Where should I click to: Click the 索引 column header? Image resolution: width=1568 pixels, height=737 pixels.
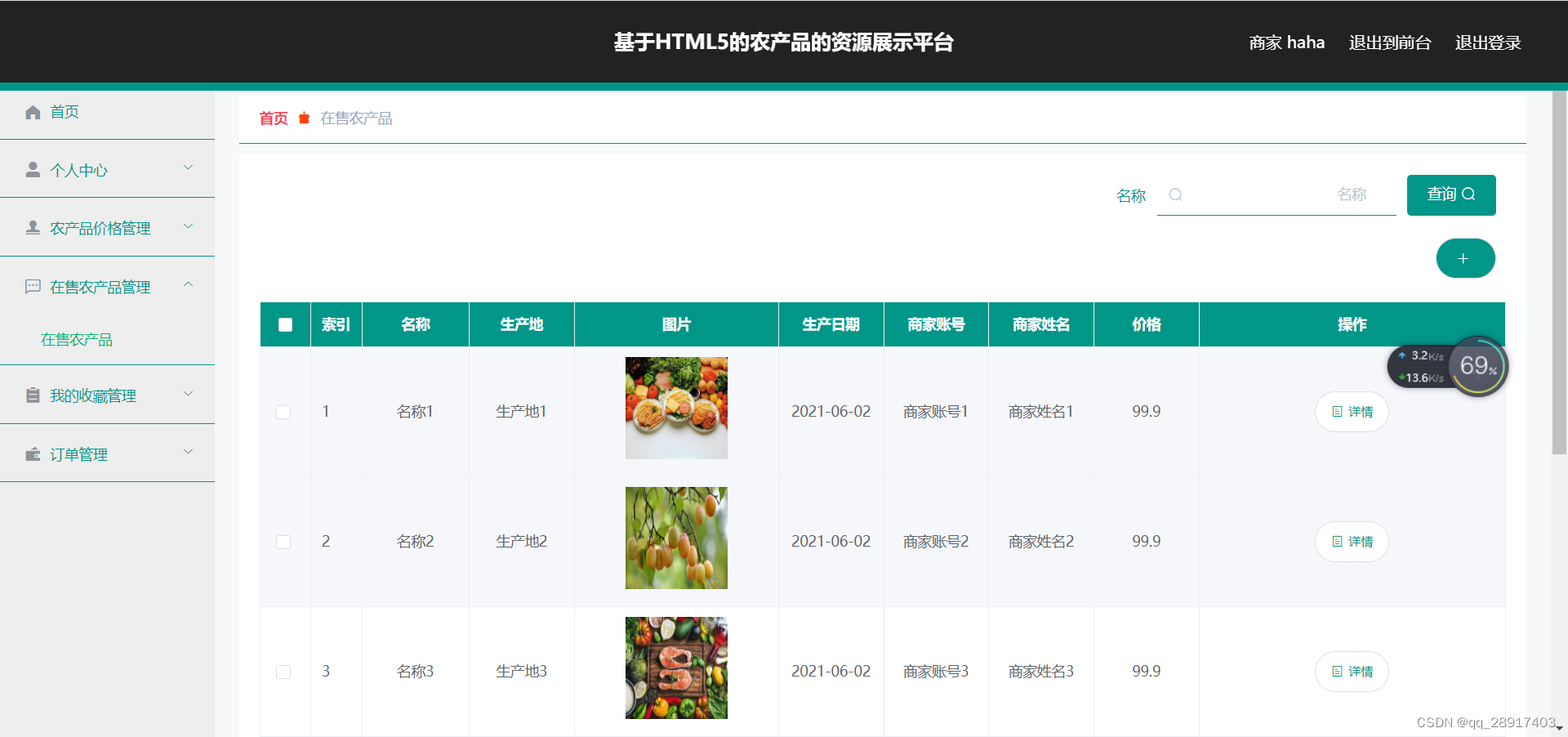pyautogui.click(x=336, y=324)
